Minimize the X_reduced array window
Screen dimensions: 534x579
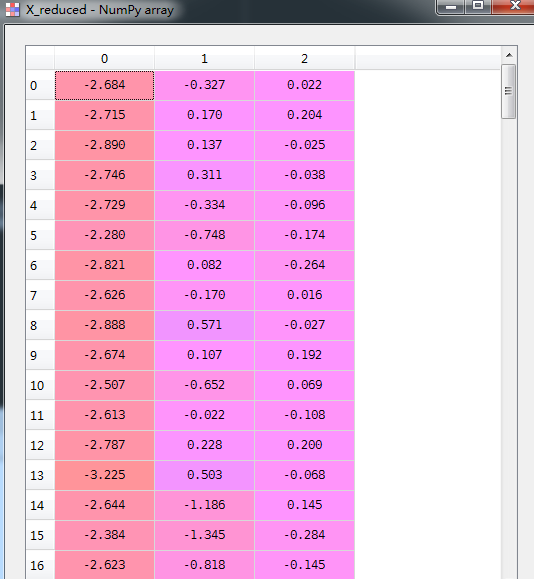tap(451, 6)
